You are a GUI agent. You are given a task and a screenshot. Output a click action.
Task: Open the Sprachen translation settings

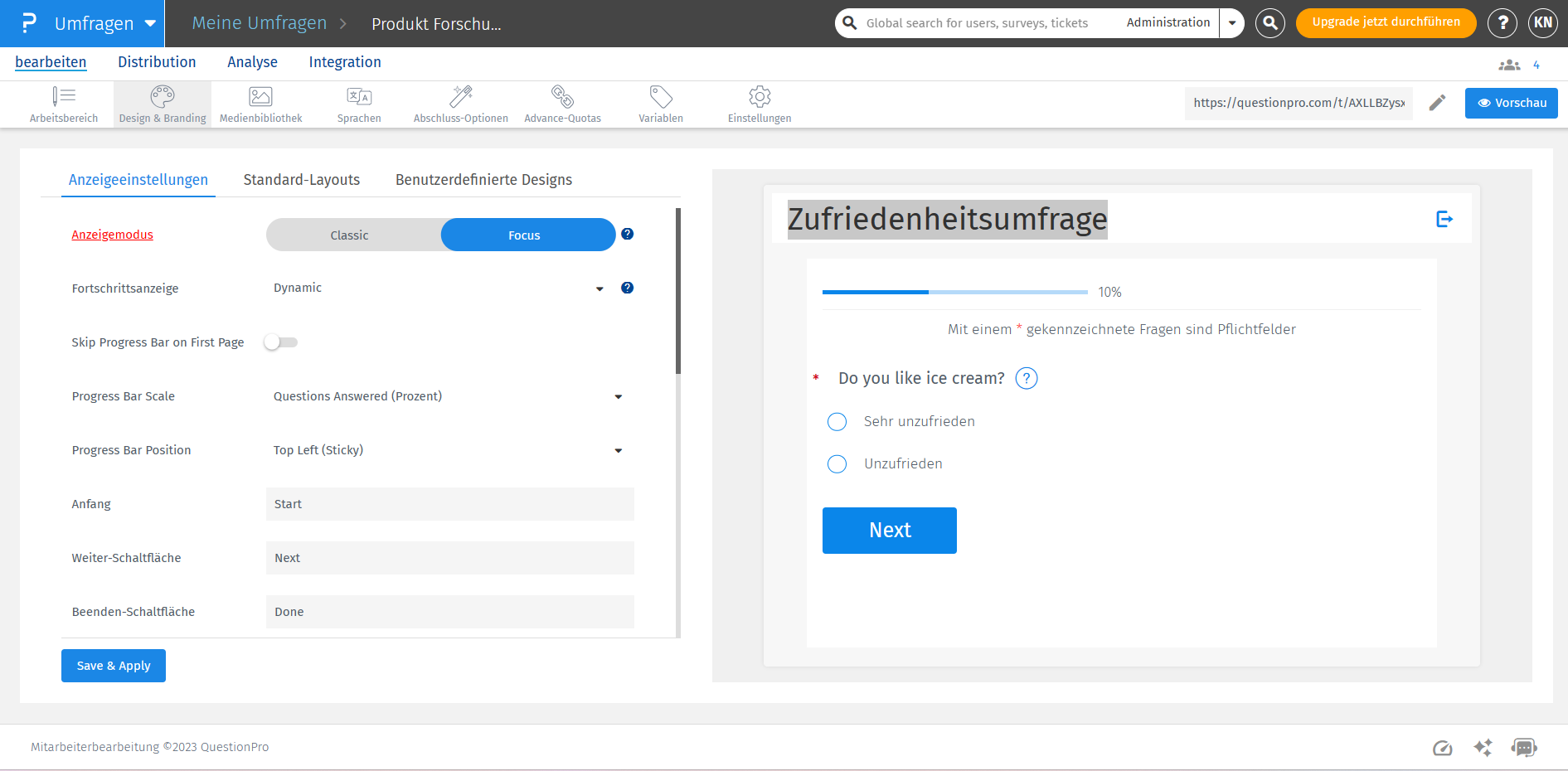(359, 104)
